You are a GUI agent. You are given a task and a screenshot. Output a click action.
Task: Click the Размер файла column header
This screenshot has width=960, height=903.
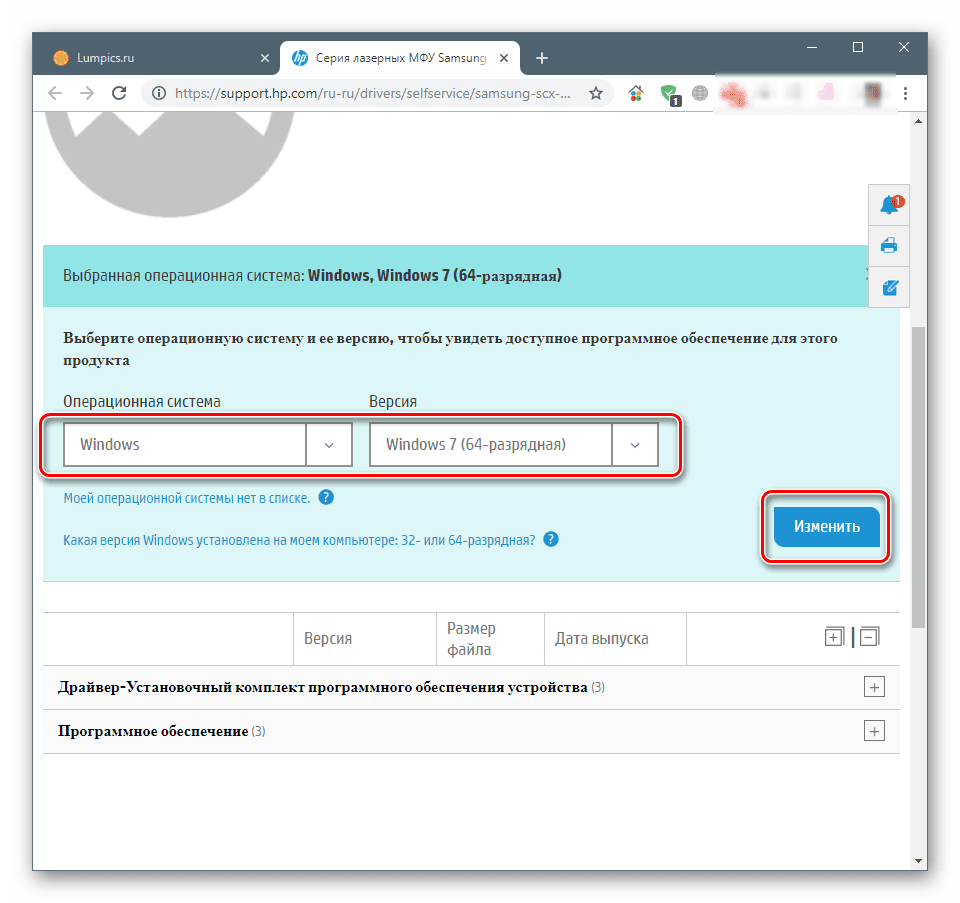[471, 639]
